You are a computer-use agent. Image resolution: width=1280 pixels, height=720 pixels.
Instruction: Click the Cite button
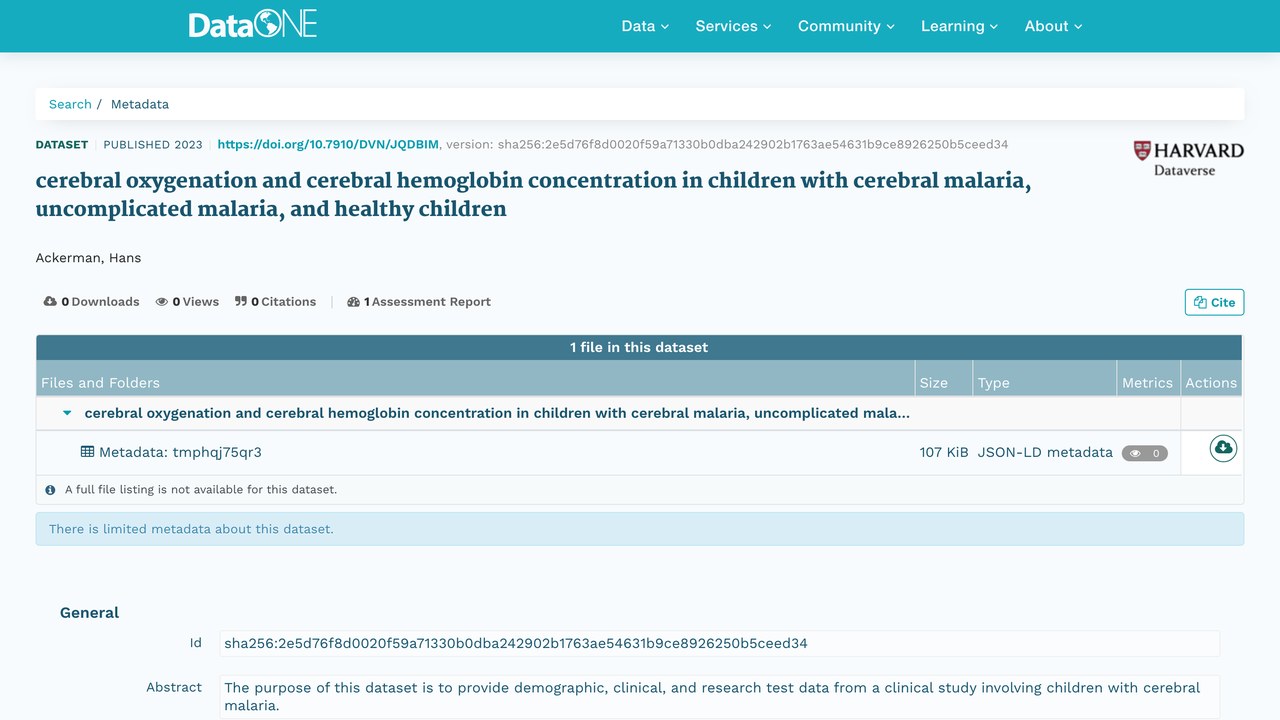(1214, 302)
